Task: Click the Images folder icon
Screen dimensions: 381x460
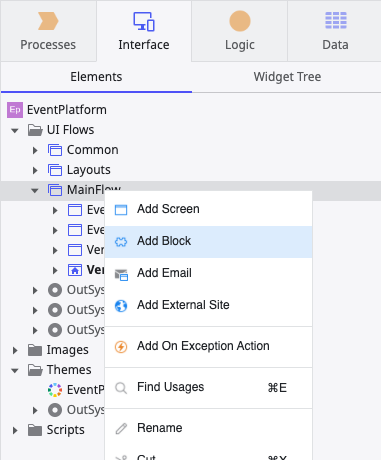Action: coord(35,350)
